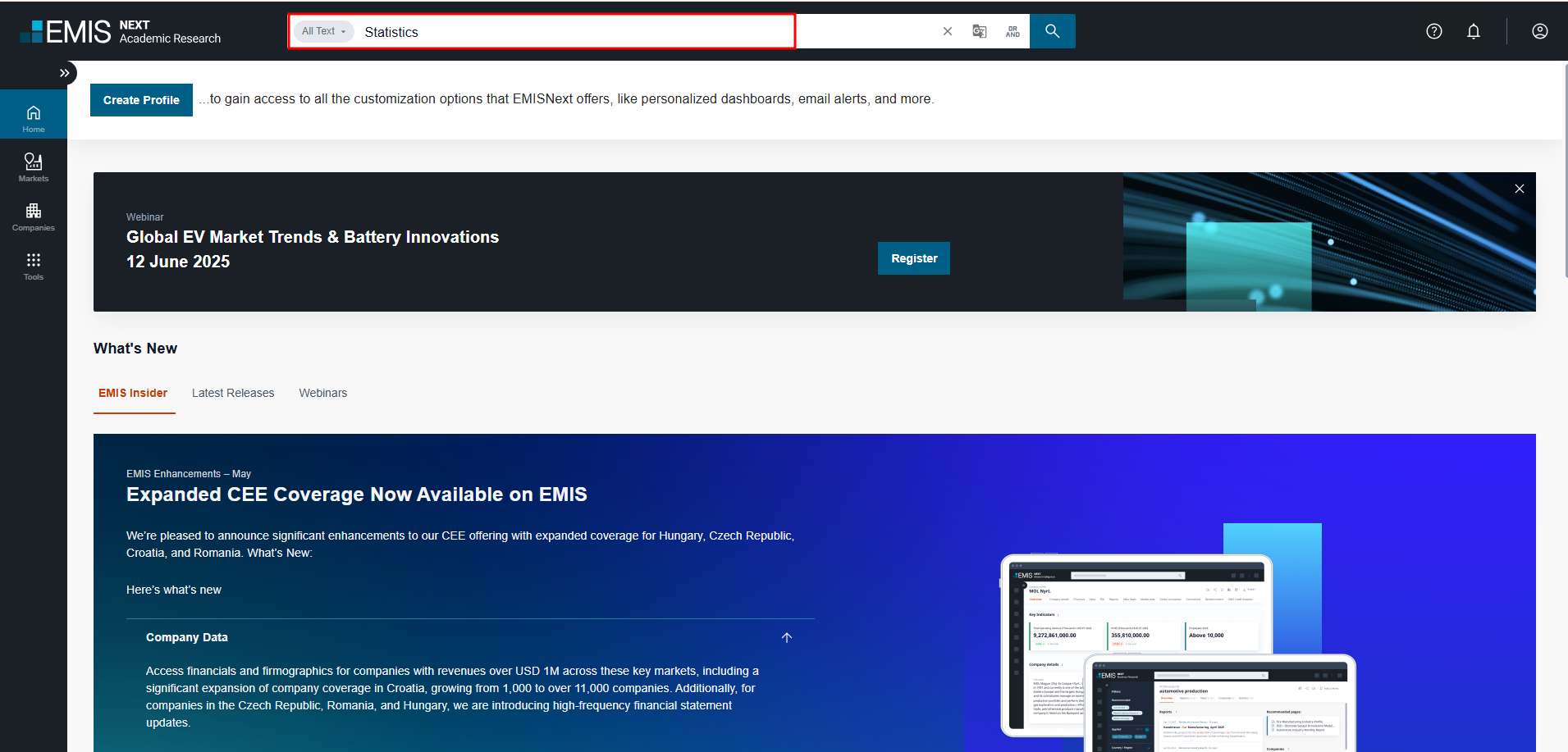The height and width of the screenshot is (752, 1568).
Task: Open Markets in the sidebar
Action: pyautogui.click(x=34, y=166)
